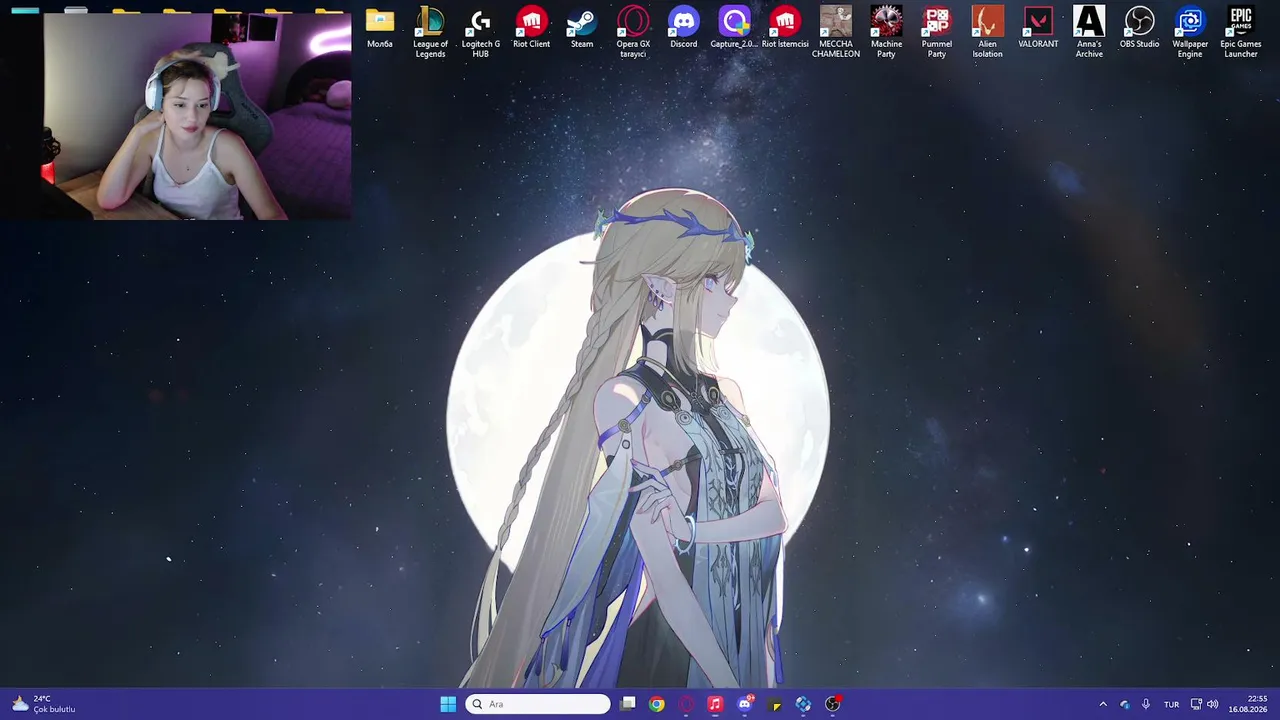Viewport: 1280px width, 720px height.
Task: Select the Alien Isolation desktop shortcut
Action: (x=988, y=32)
